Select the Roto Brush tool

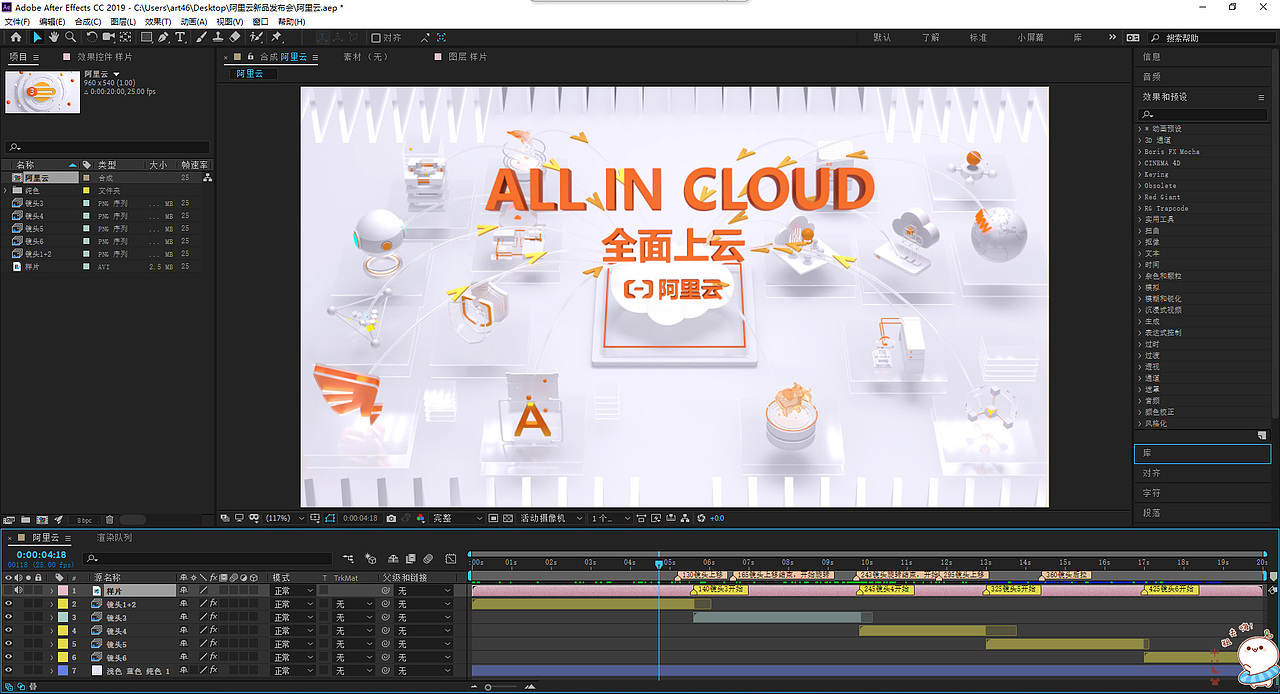tap(255, 37)
